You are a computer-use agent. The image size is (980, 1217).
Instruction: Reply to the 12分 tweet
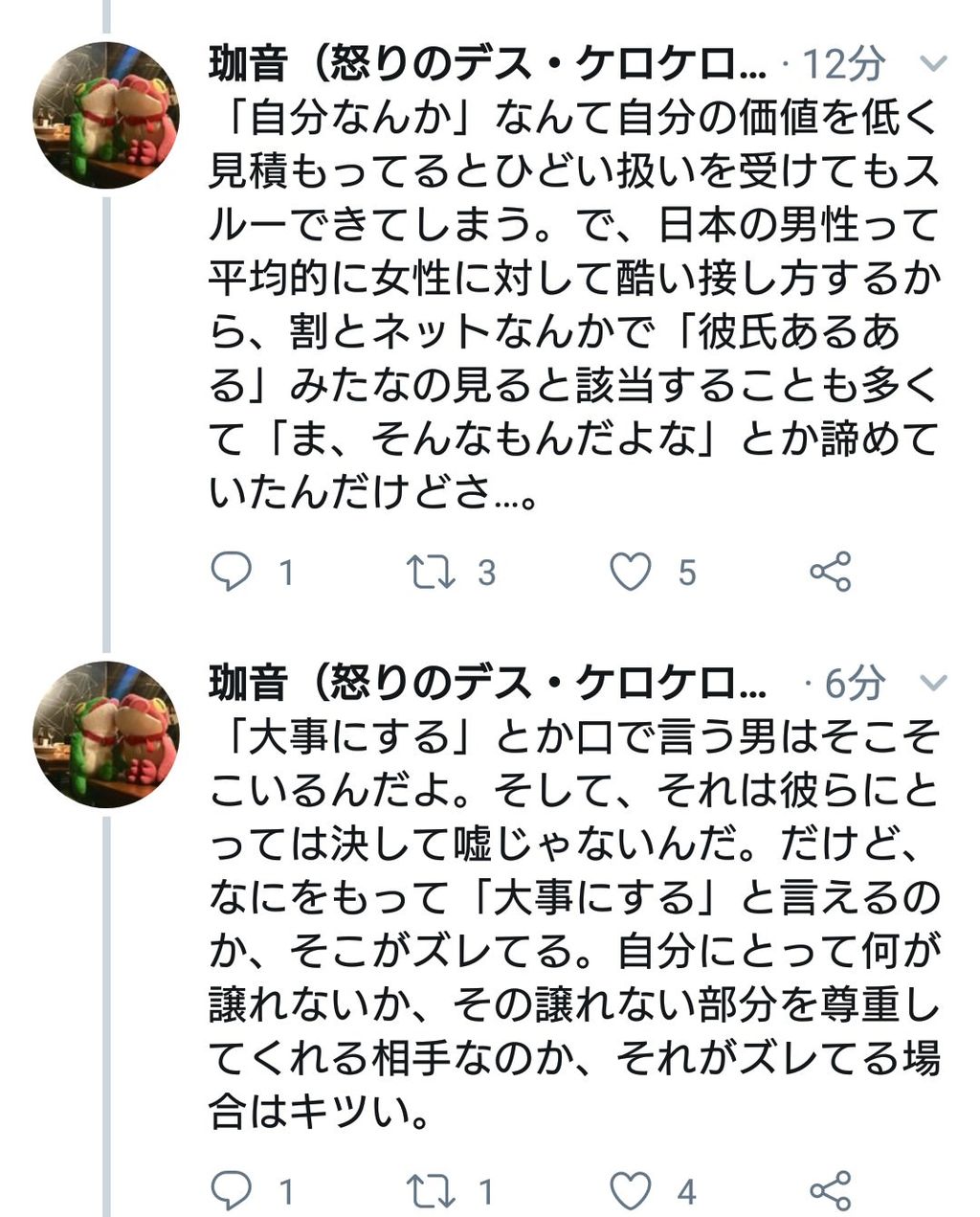231,572
